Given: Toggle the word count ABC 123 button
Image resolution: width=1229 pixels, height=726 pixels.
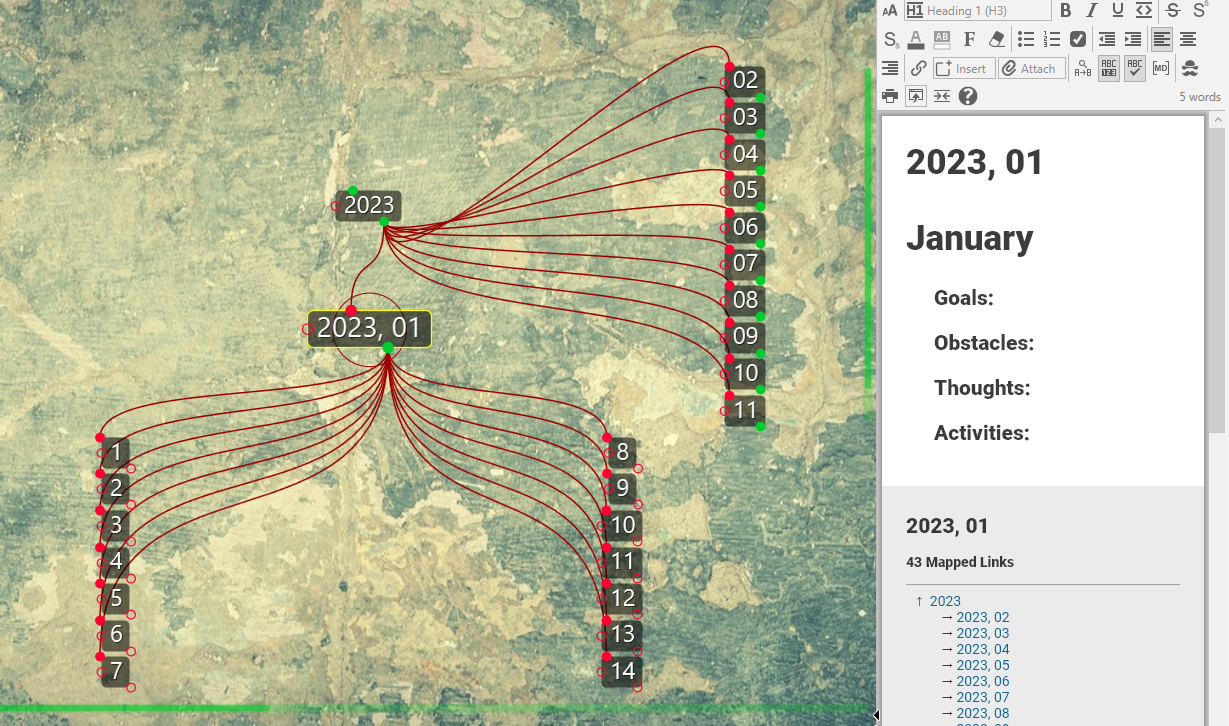Looking at the screenshot, I should pyautogui.click(x=1108, y=68).
